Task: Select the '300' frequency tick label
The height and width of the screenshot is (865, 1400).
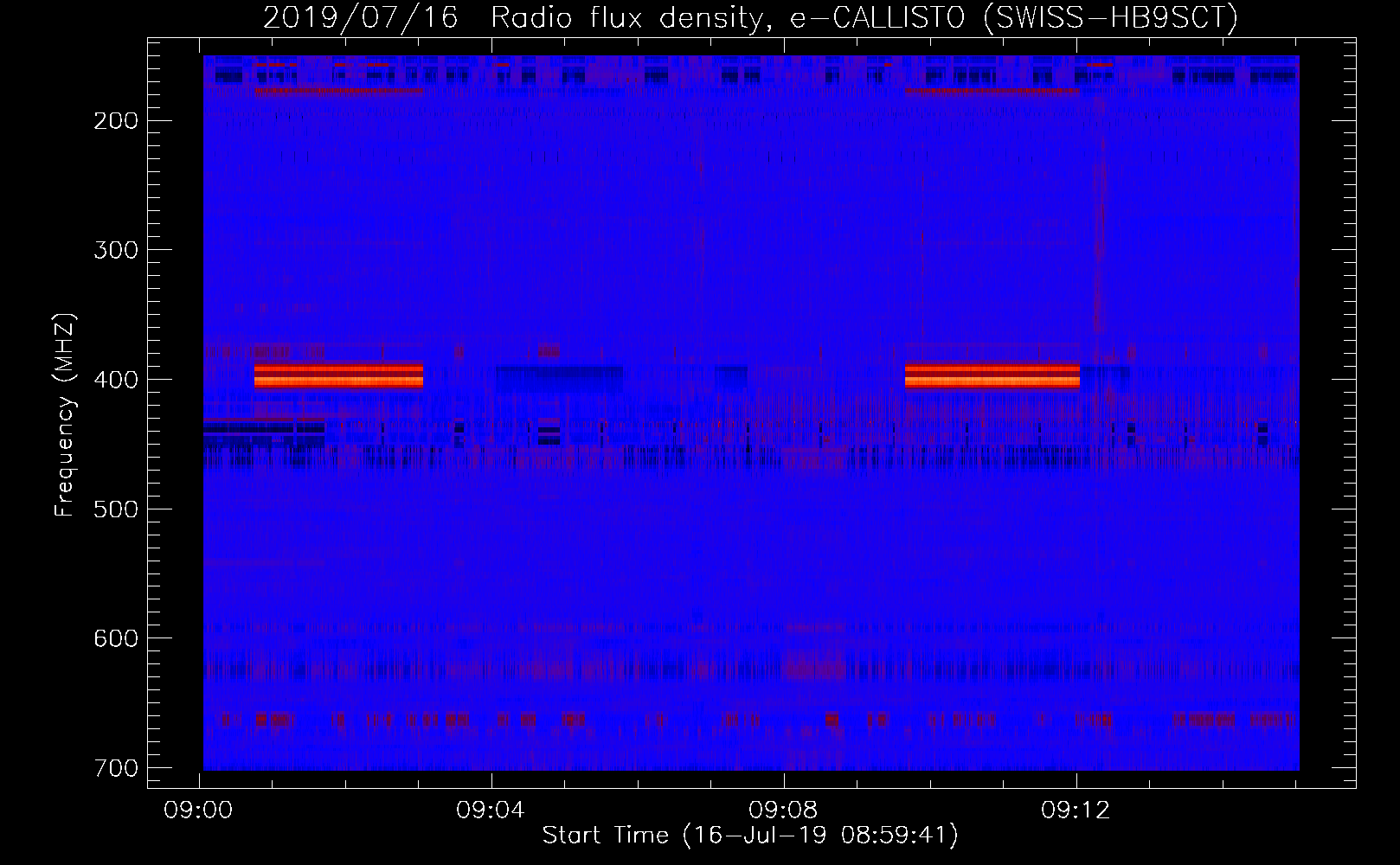Action: [115, 250]
